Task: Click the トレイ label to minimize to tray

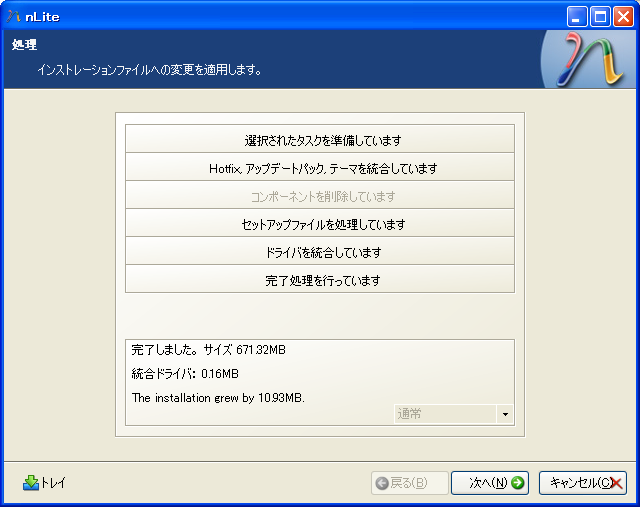Action: 53,483
